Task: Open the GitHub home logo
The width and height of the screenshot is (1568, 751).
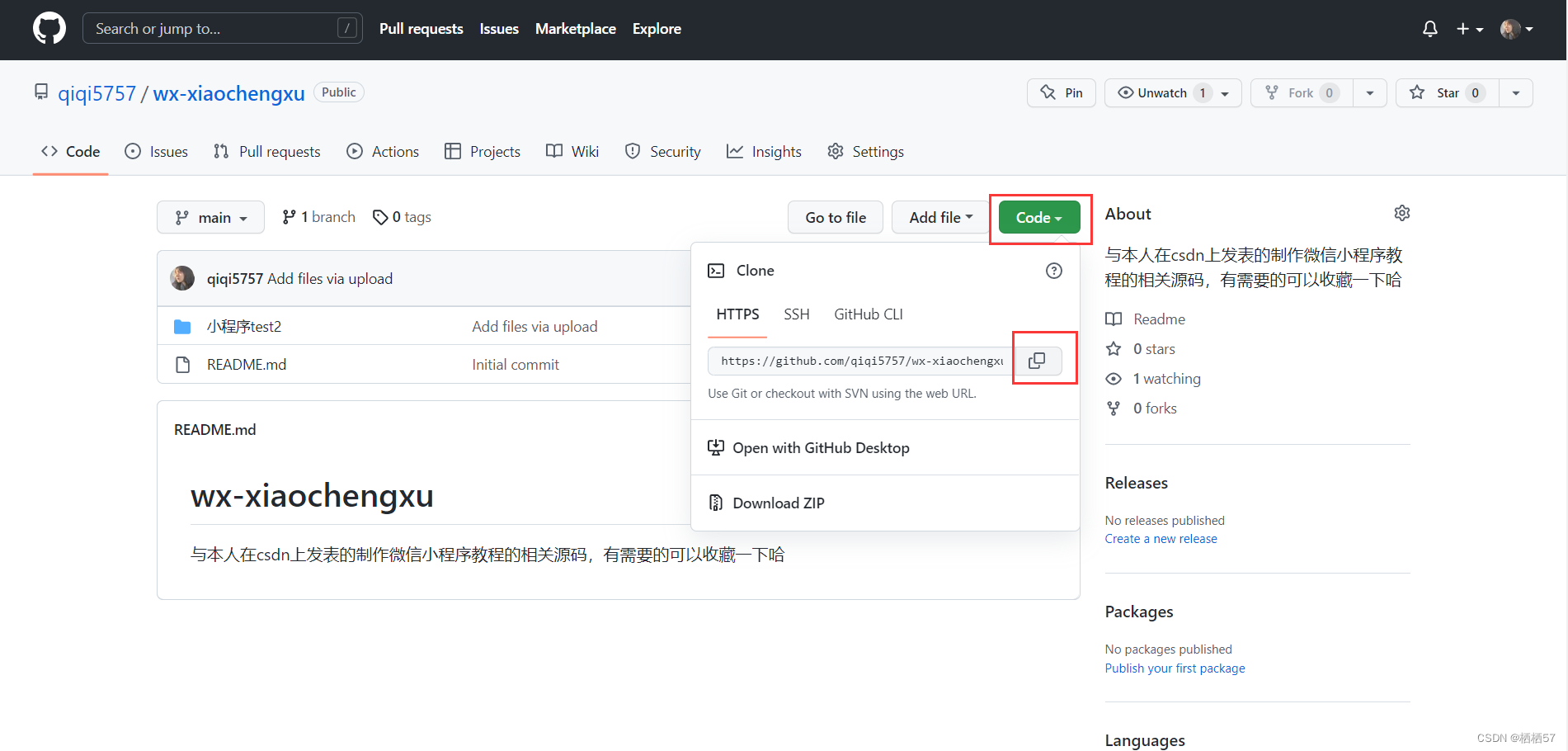Action: (x=49, y=29)
